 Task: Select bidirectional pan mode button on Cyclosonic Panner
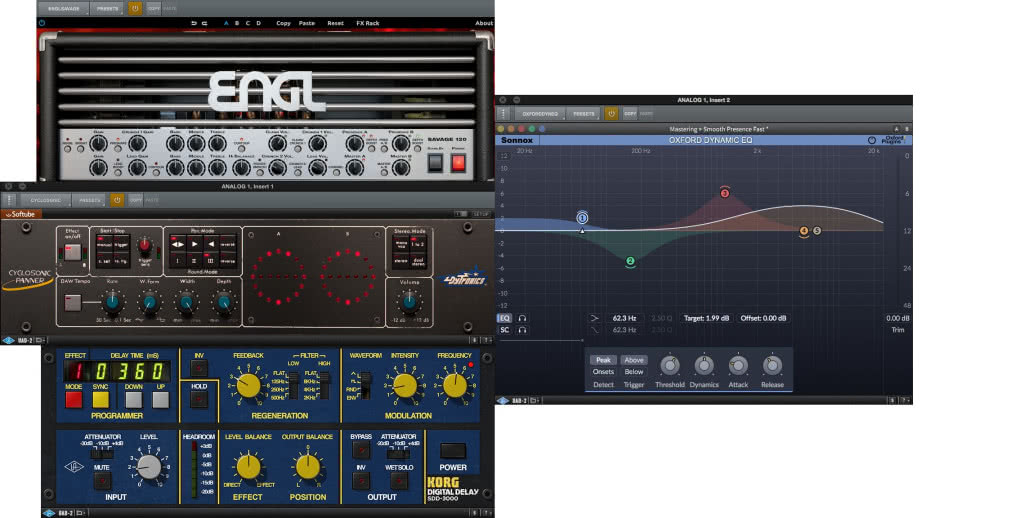(x=178, y=244)
